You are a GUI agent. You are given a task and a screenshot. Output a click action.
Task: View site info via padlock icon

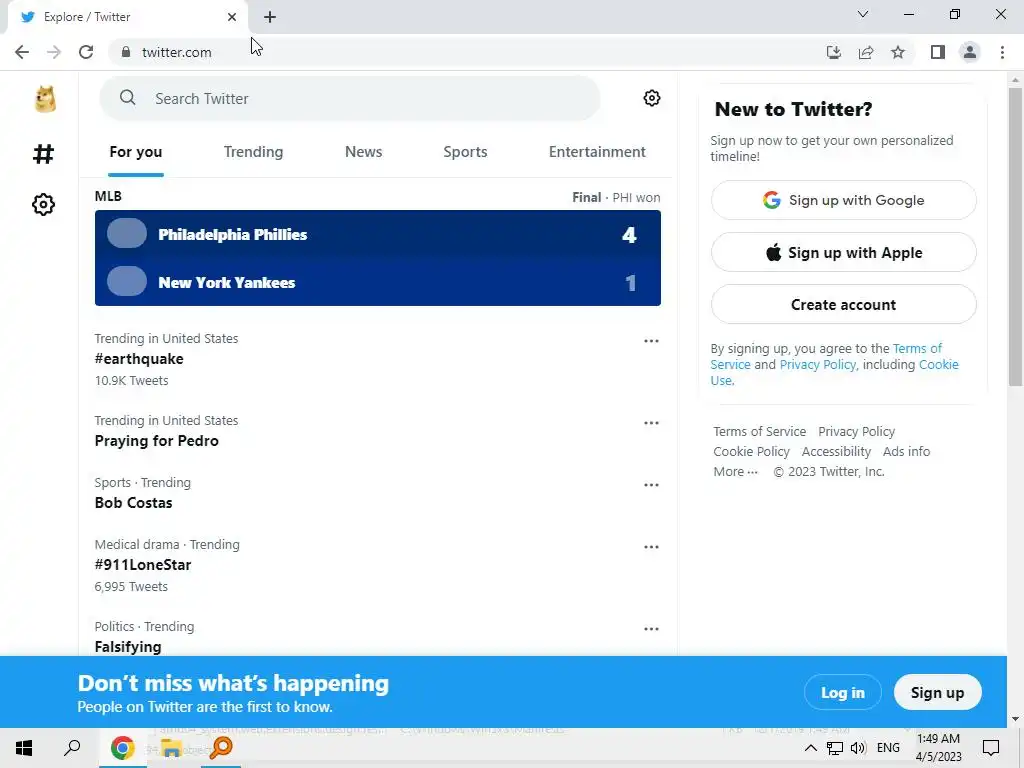pos(126,52)
